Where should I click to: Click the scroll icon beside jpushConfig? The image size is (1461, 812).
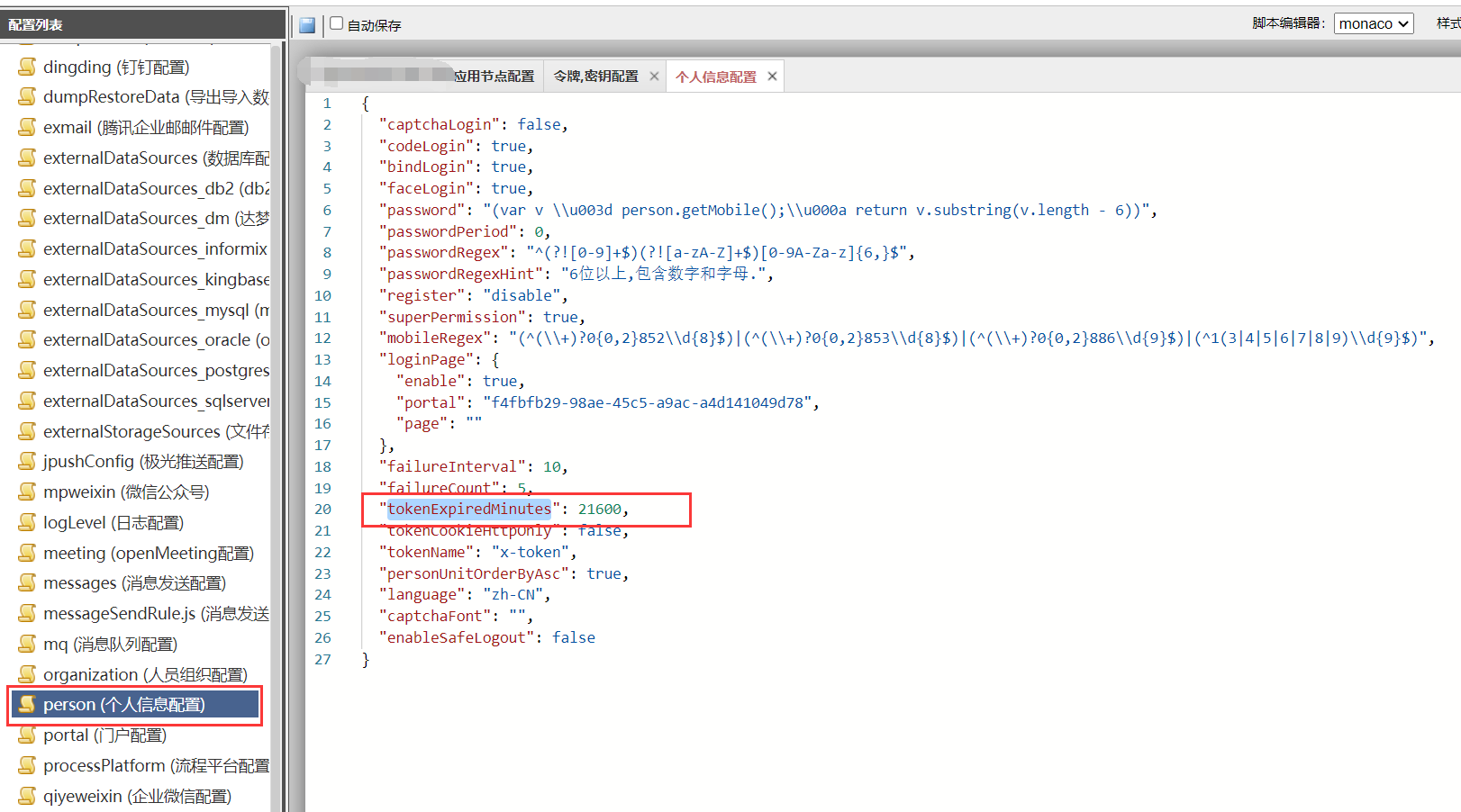pyautogui.click(x=28, y=461)
